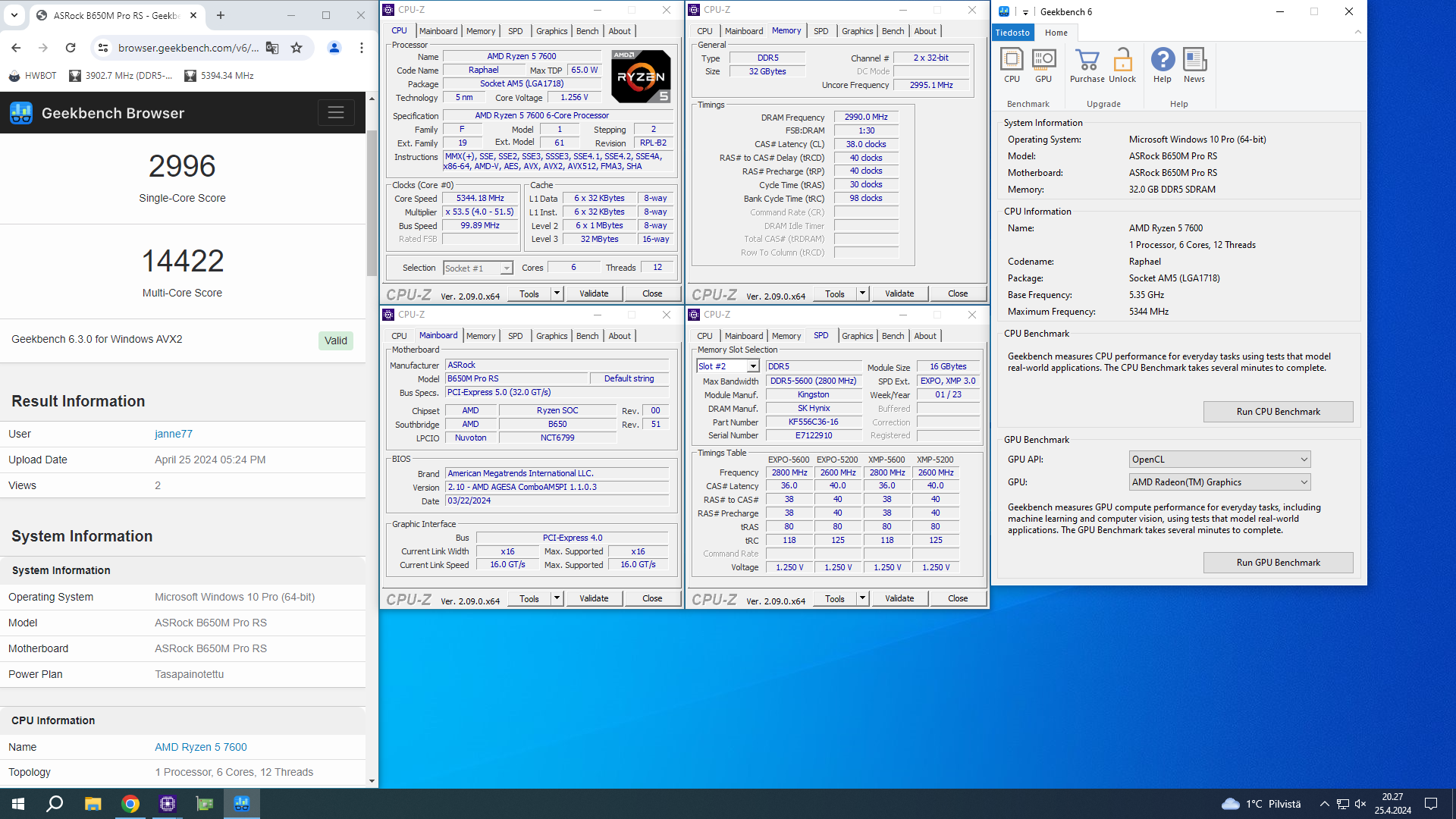The image size is (1456, 819).
Task: Switch to Memory tab in bottom-right CPU-Z
Action: [x=786, y=336]
